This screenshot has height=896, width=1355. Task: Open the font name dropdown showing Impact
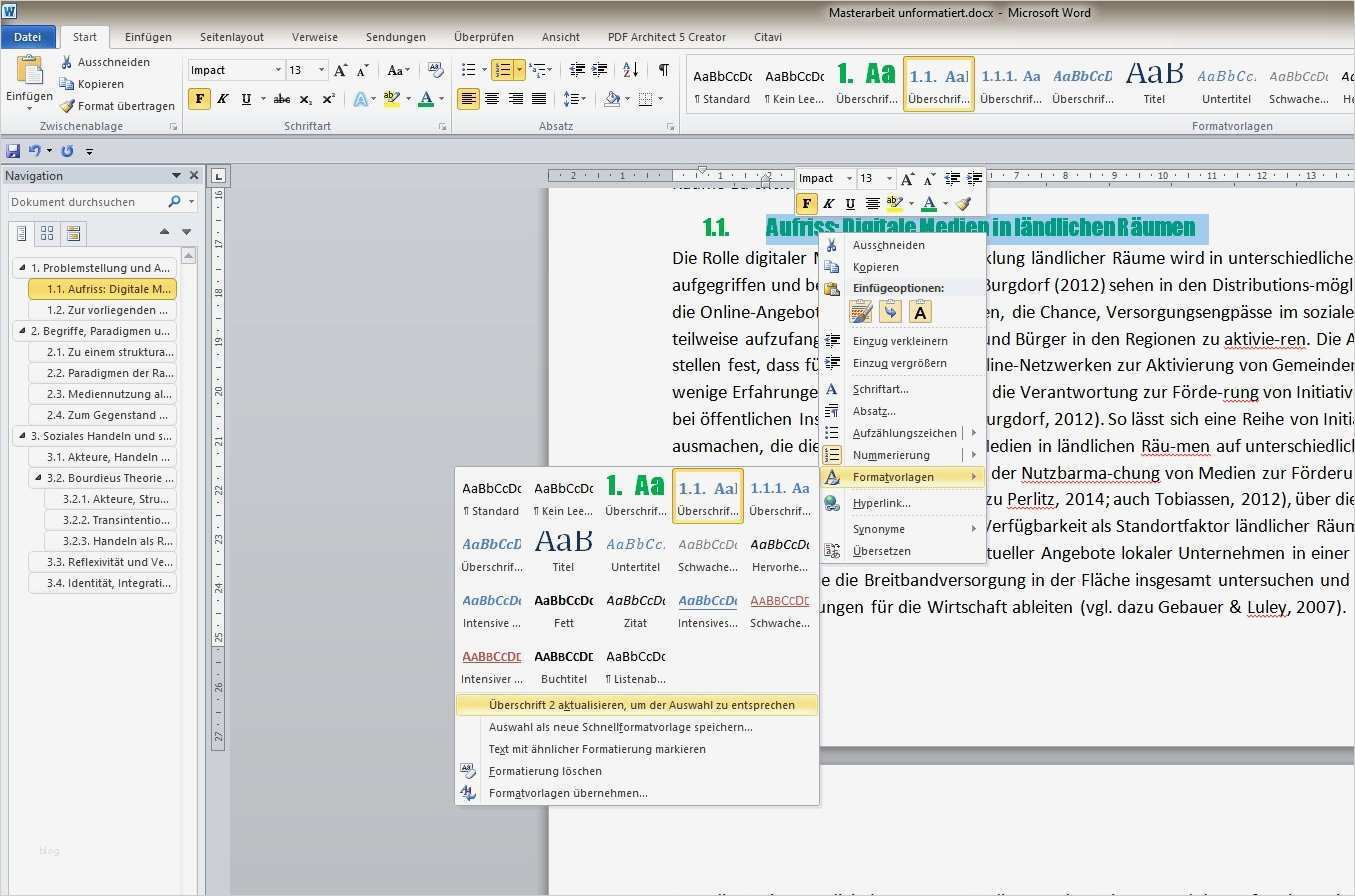[278, 70]
